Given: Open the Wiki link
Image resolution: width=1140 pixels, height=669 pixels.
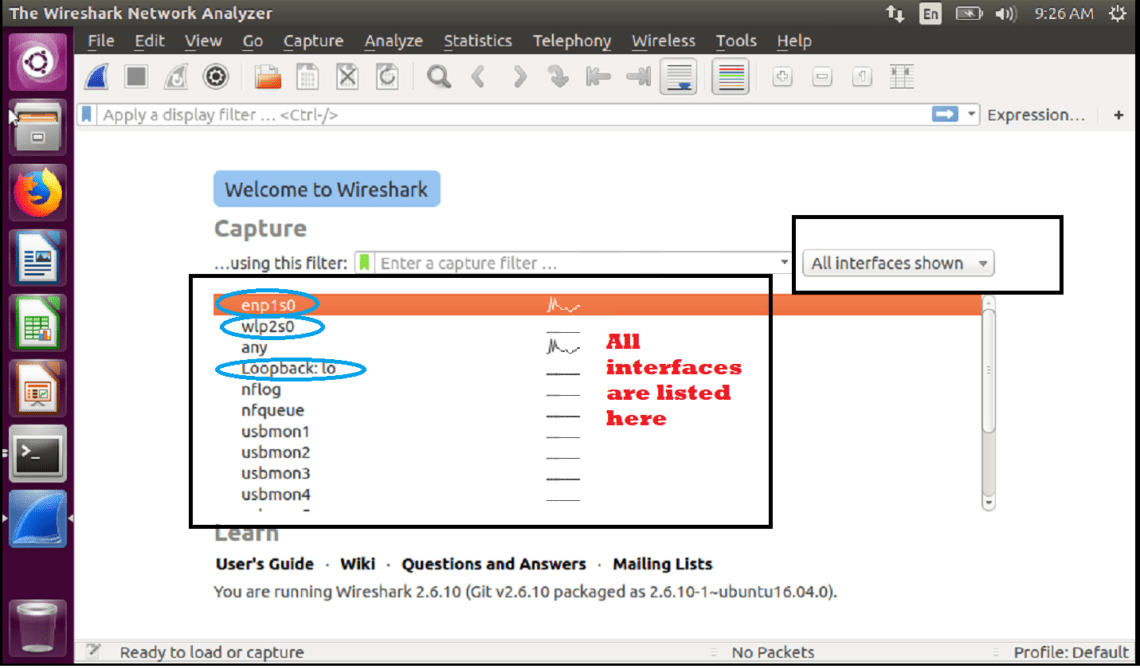Looking at the screenshot, I should point(358,564).
